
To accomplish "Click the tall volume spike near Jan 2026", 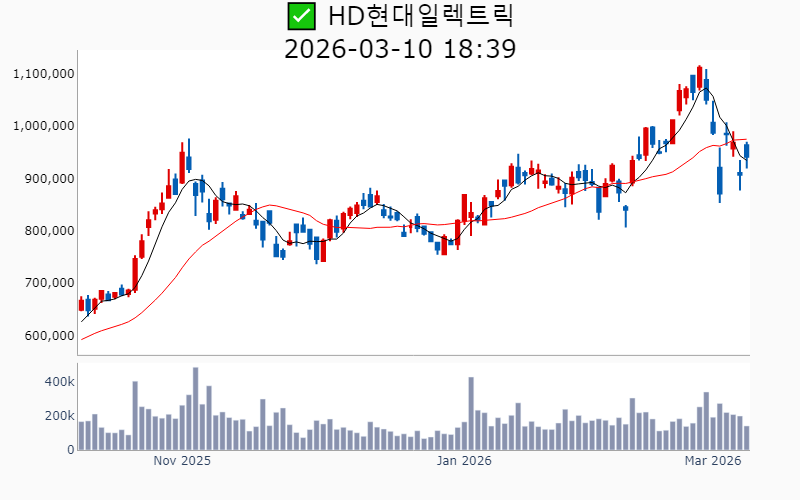I will pyautogui.click(x=471, y=414).
